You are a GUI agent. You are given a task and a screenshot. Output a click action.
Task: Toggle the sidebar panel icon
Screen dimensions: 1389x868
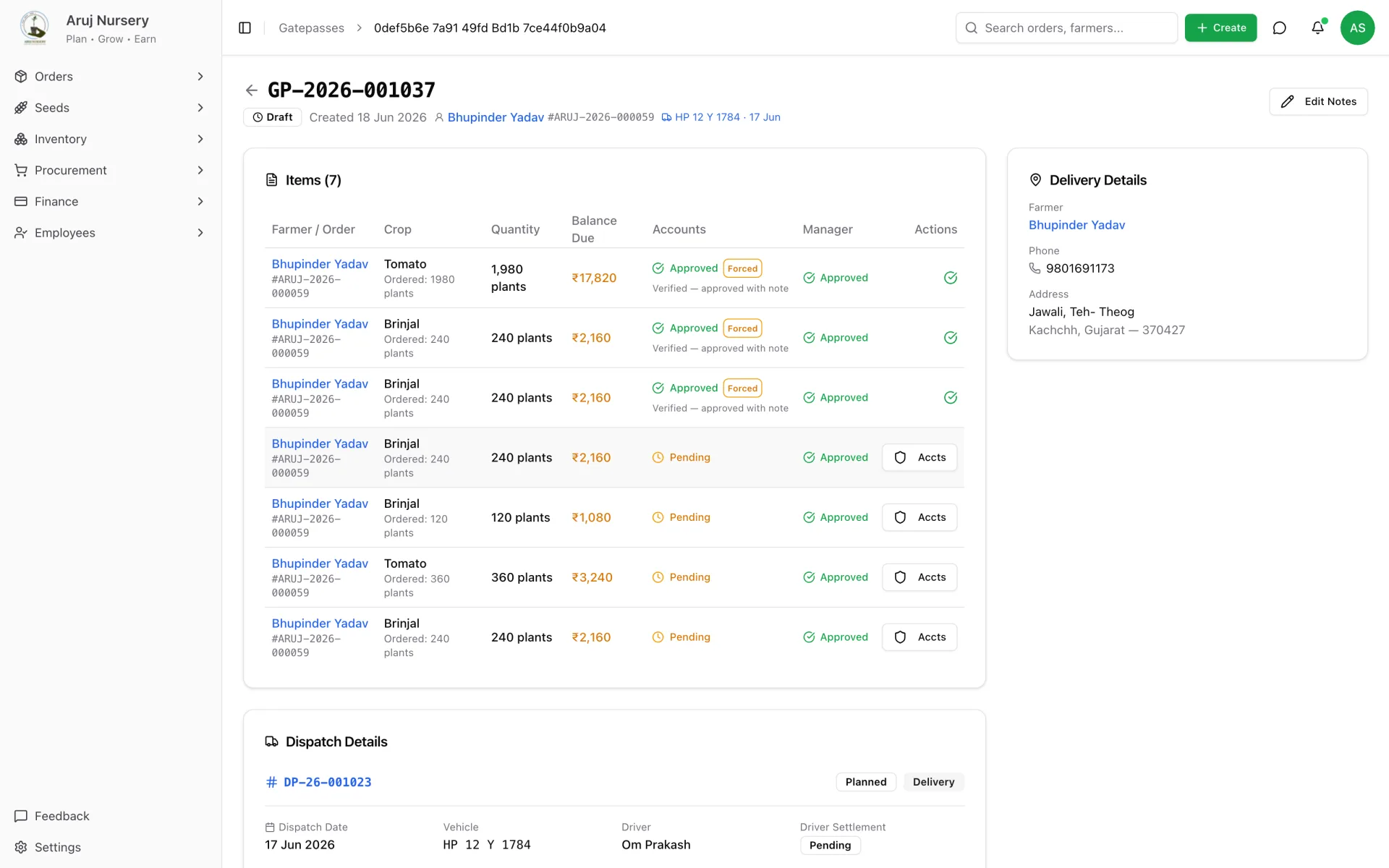tap(245, 27)
